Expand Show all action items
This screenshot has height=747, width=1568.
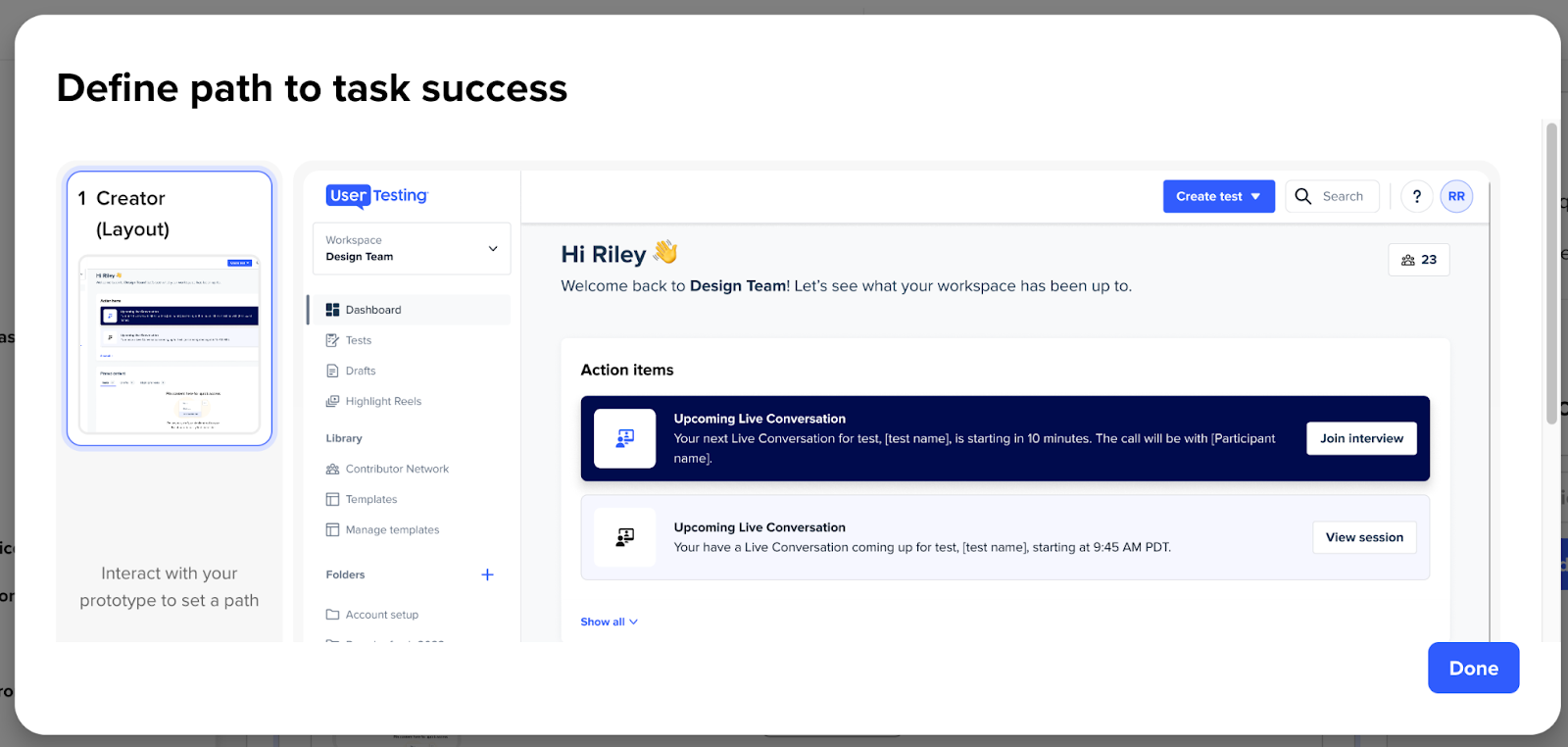(609, 622)
